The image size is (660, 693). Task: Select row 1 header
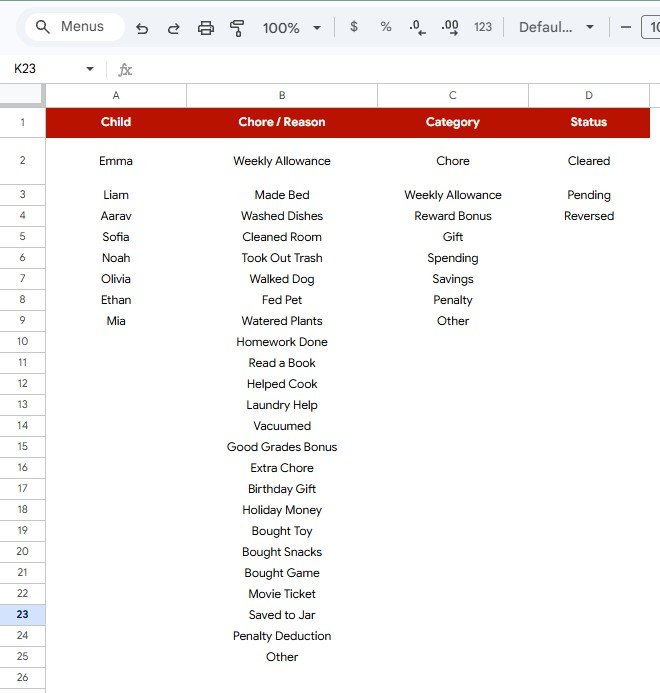coord(22,122)
